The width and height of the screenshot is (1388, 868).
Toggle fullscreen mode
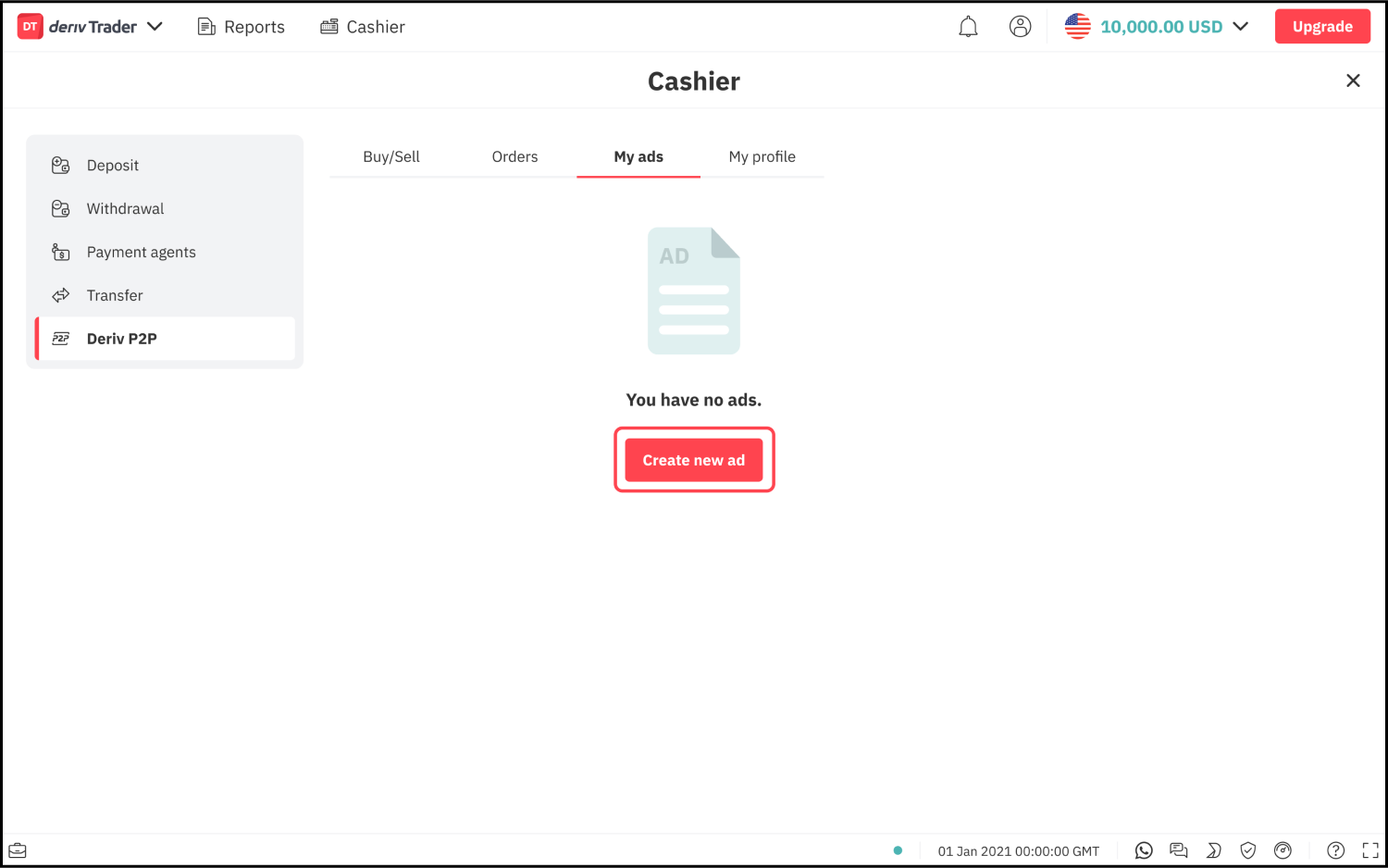click(x=1369, y=850)
